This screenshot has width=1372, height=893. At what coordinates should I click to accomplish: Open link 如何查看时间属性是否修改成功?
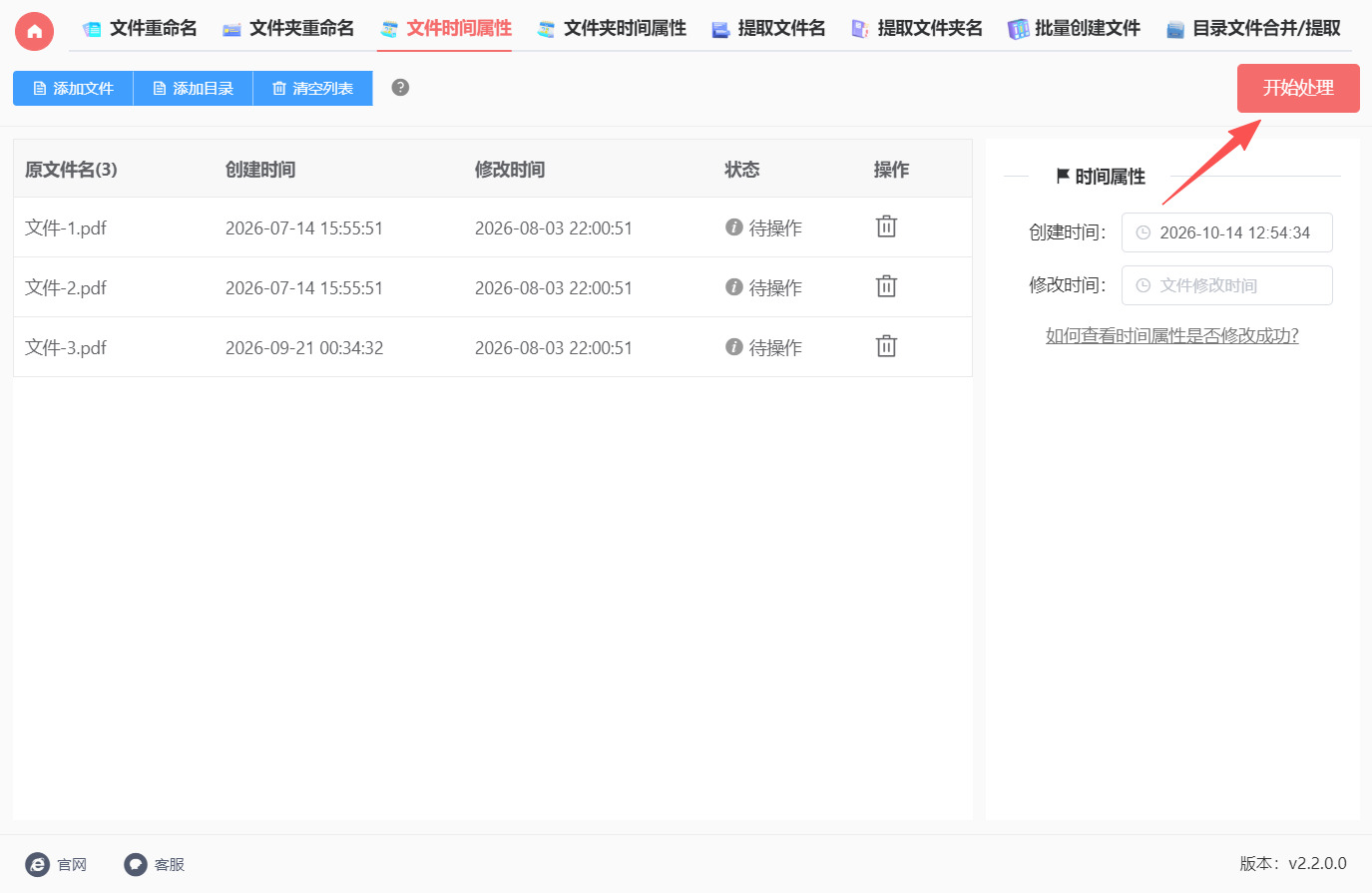[1171, 336]
